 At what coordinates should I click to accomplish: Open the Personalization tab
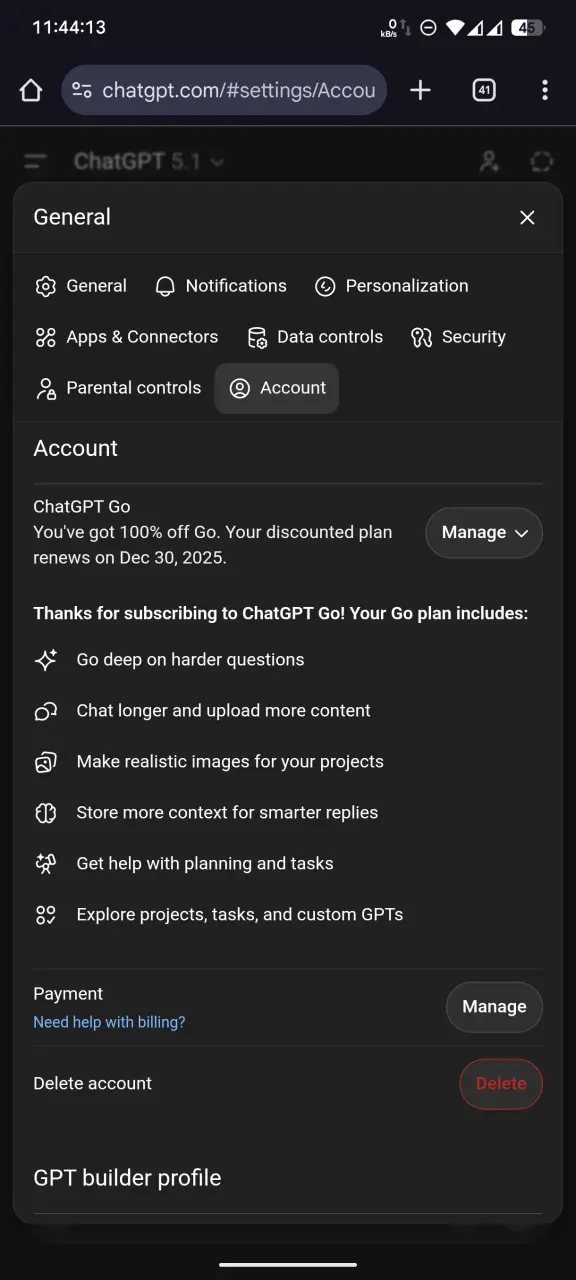pyautogui.click(x=391, y=286)
